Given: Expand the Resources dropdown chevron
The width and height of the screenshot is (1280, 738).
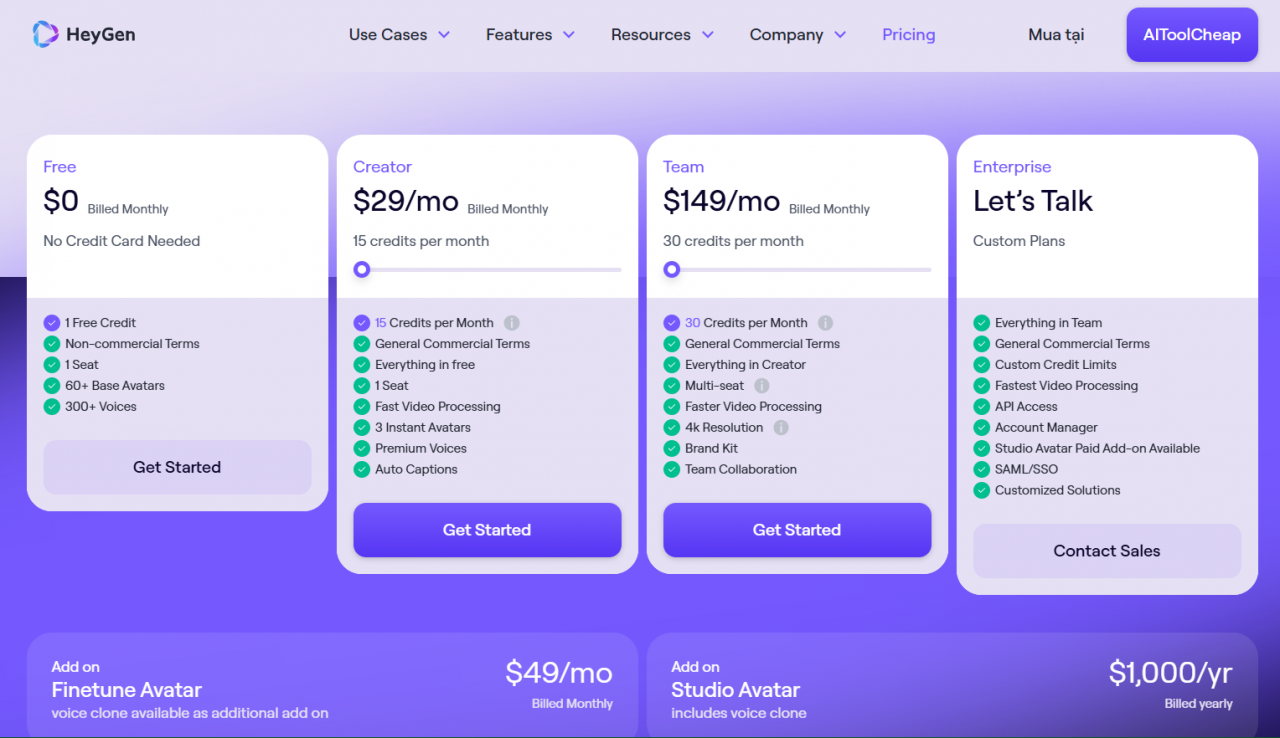Looking at the screenshot, I should coord(708,35).
